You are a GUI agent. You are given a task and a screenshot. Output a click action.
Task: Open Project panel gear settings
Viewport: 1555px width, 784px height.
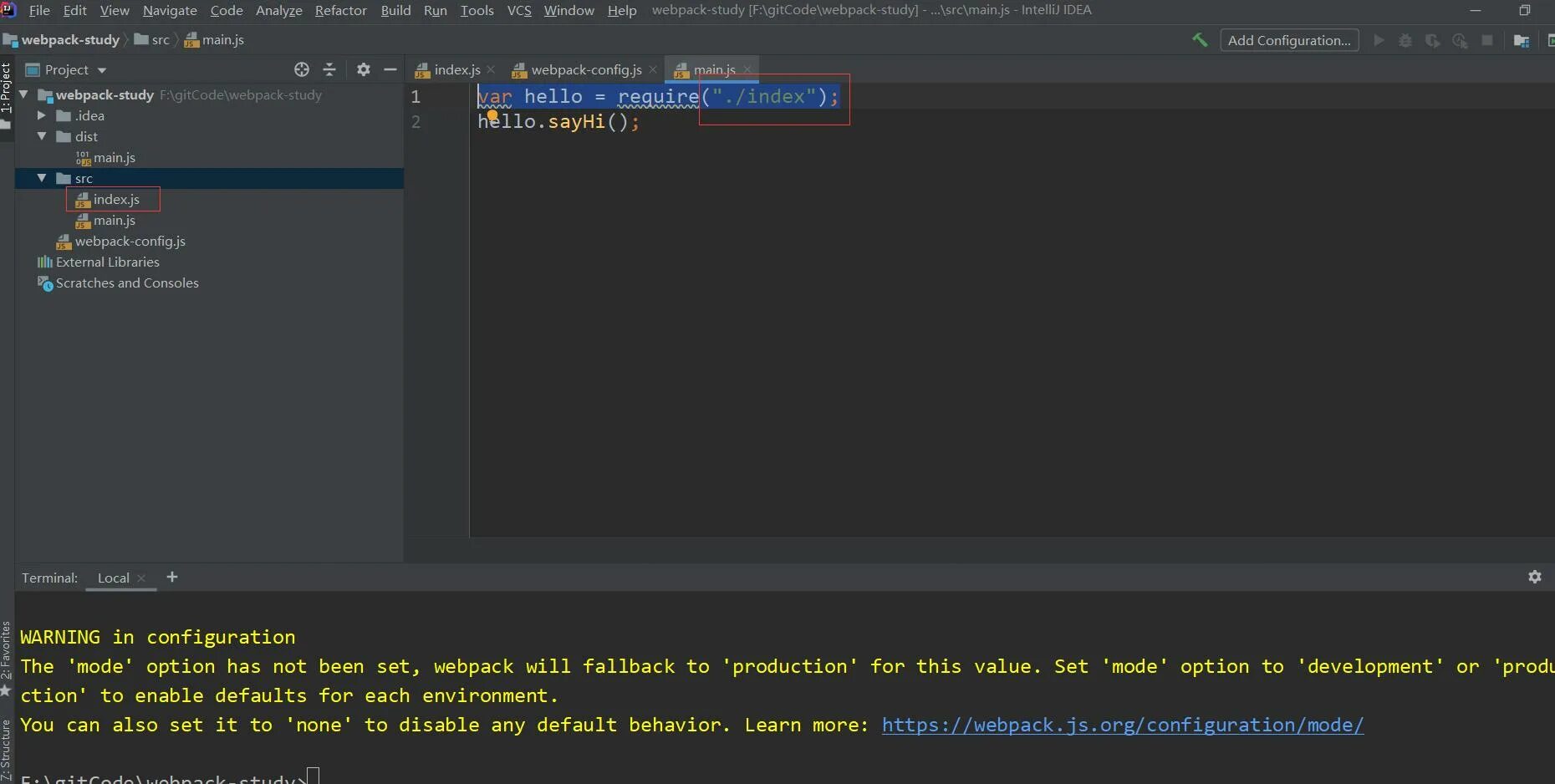coord(363,69)
